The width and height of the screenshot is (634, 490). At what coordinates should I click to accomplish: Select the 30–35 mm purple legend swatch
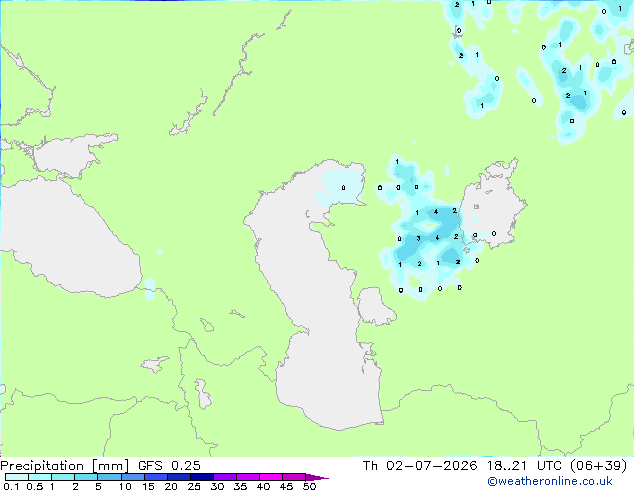pyautogui.click(x=224, y=477)
